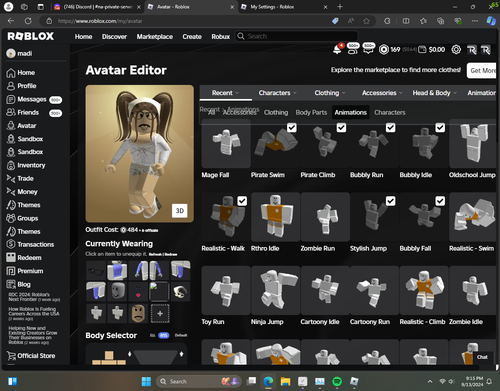Open Discover in the top navigation

(114, 37)
